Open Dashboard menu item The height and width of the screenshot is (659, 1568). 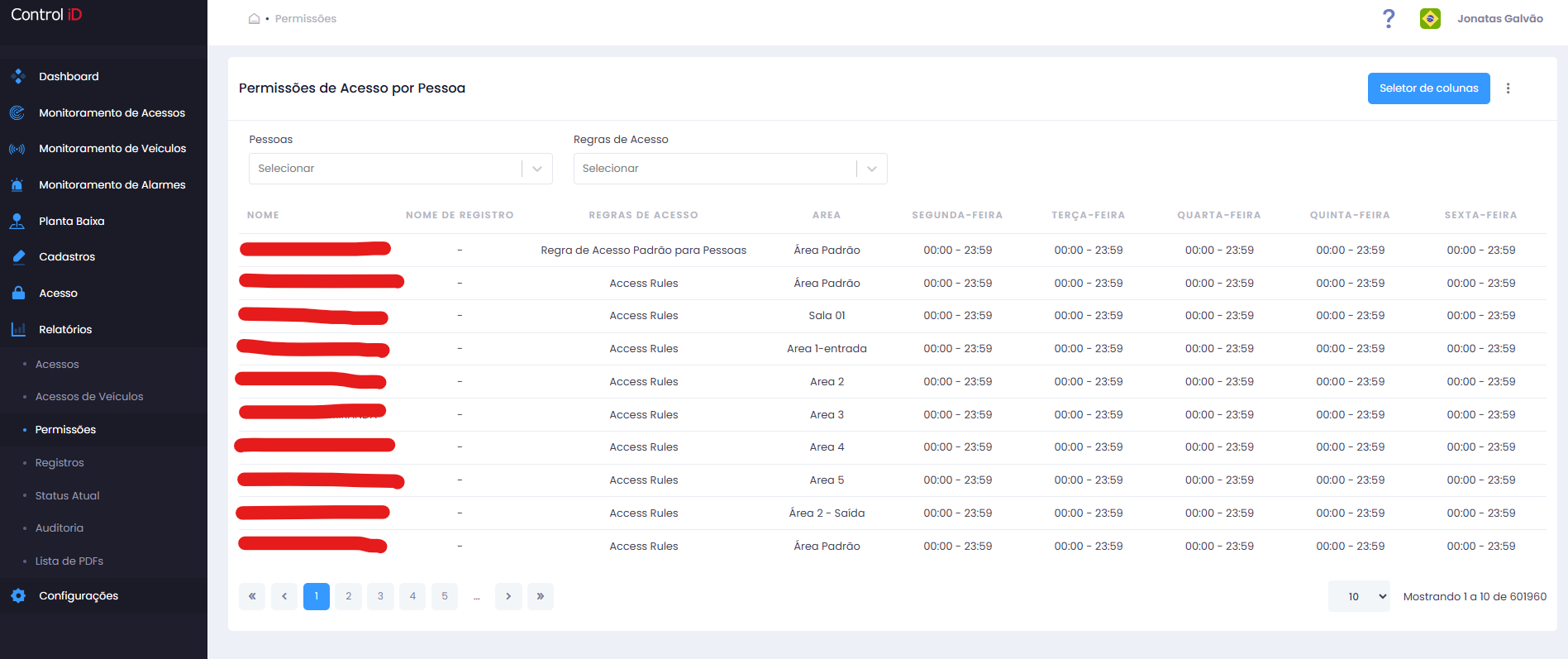[69, 76]
